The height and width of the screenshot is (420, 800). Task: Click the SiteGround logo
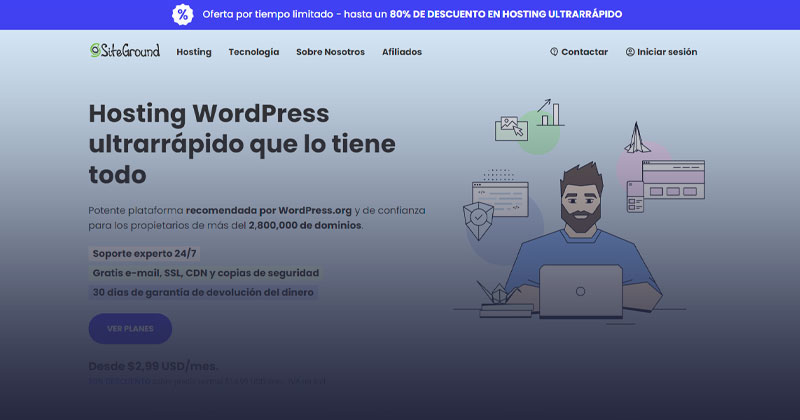[x=124, y=51]
